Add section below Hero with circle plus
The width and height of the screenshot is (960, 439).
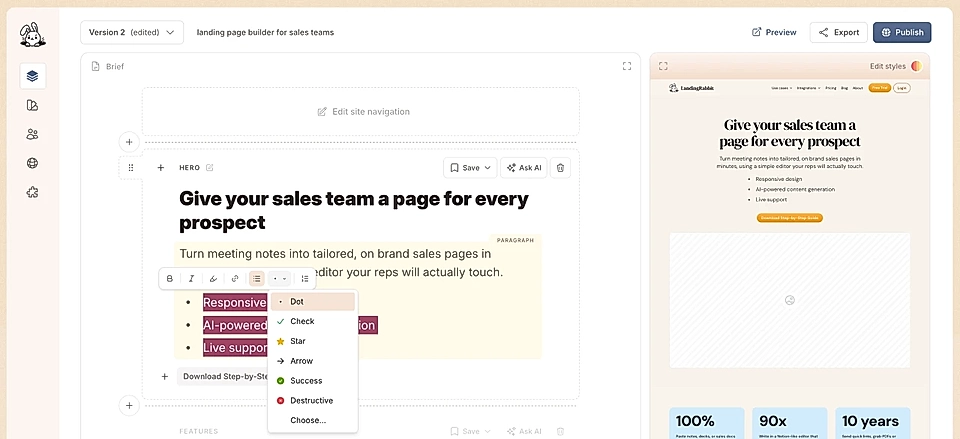129,405
